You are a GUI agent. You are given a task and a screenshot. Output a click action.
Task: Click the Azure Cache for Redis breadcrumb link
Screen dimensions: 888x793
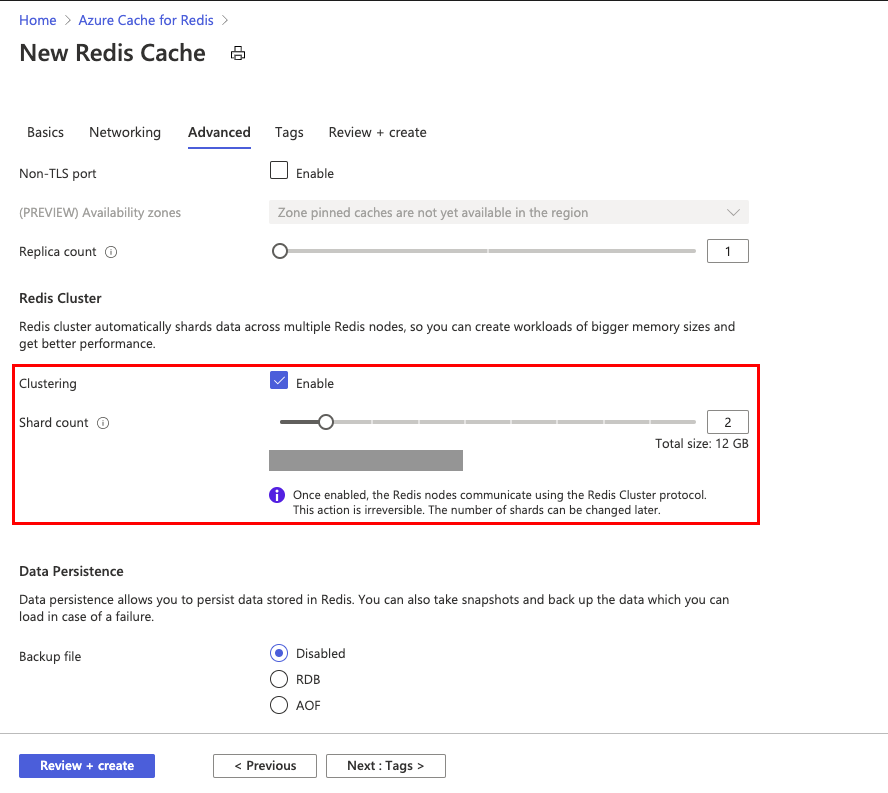point(145,20)
